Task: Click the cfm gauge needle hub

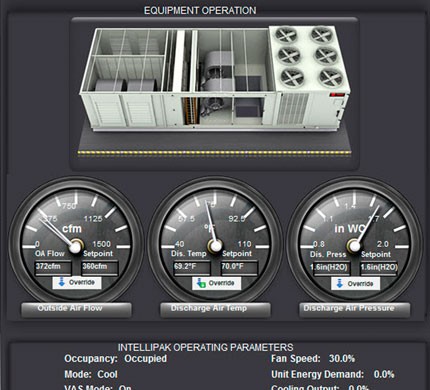Action: tap(76, 247)
